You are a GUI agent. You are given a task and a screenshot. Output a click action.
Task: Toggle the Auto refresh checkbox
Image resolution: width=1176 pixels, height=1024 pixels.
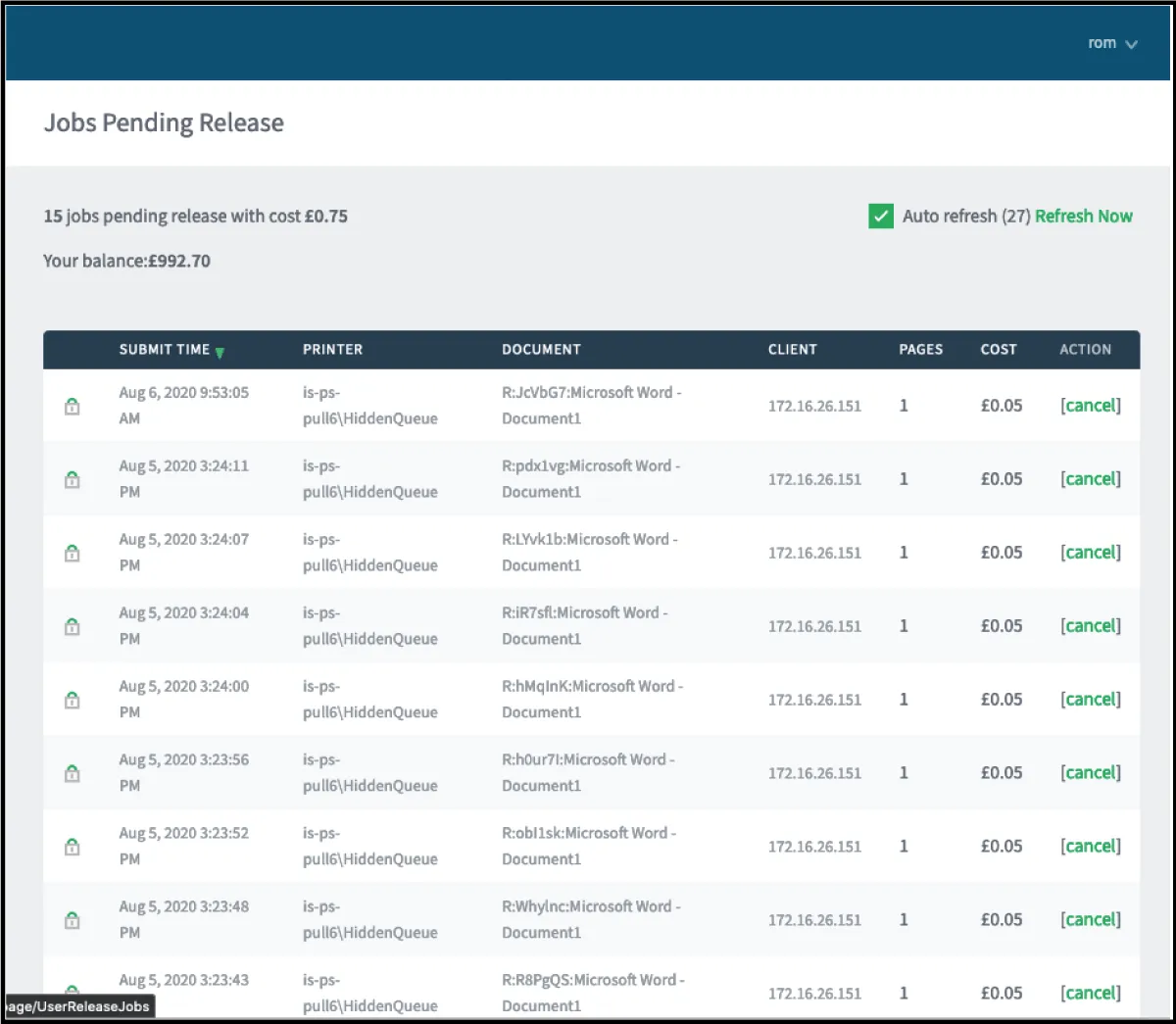(880, 216)
